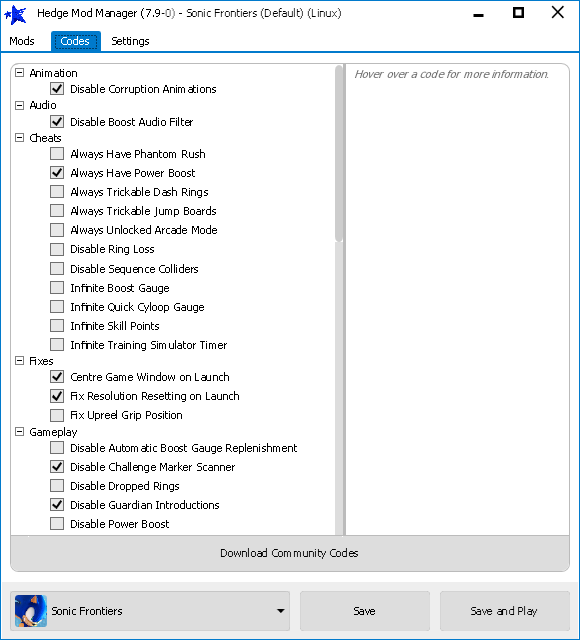Screen dimensions: 580x640
Task: Toggle Fix Upreel Grip Position
Action: click(x=57, y=415)
